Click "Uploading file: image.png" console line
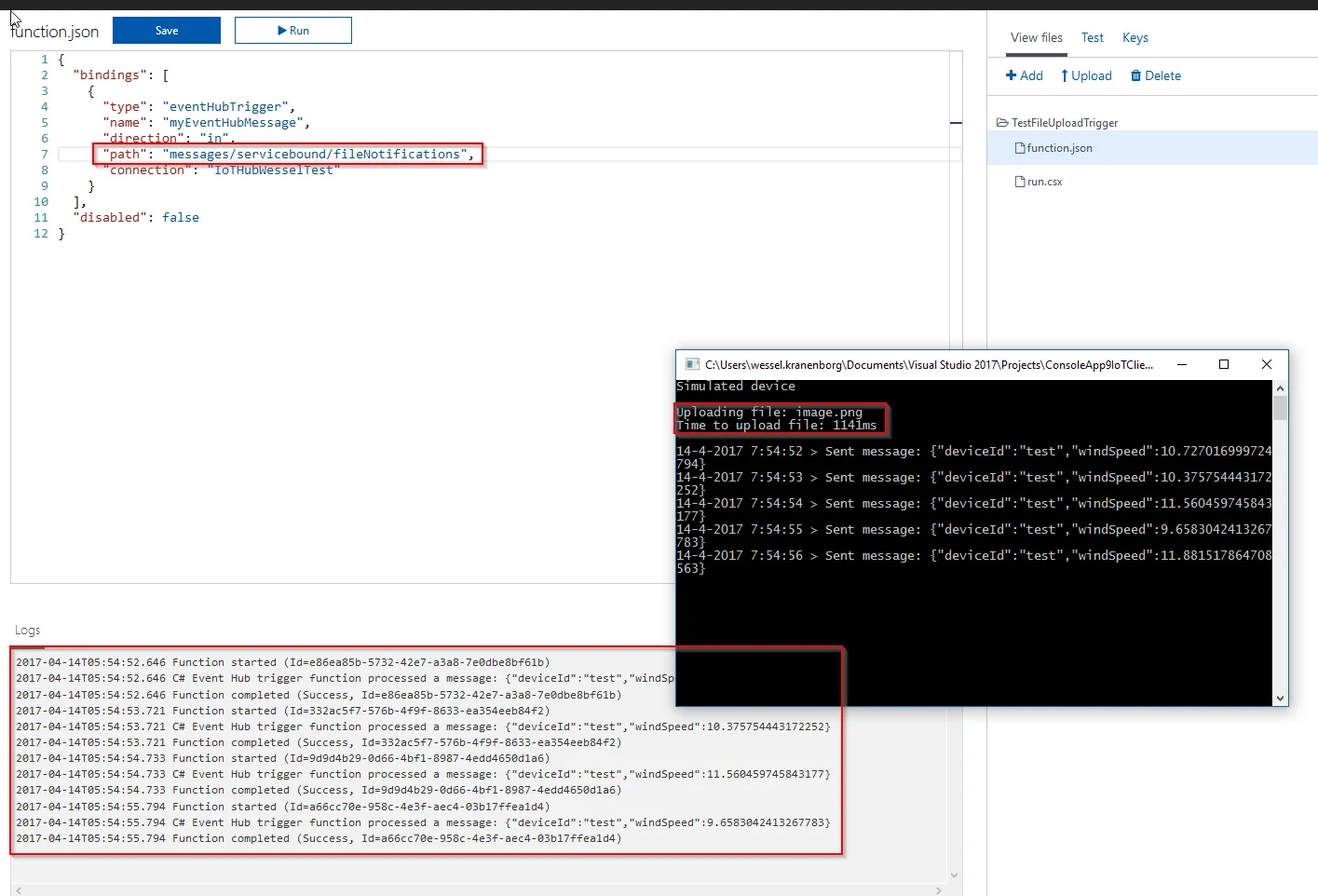Image resolution: width=1318 pixels, height=896 pixels. pyautogui.click(x=769, y=413)
